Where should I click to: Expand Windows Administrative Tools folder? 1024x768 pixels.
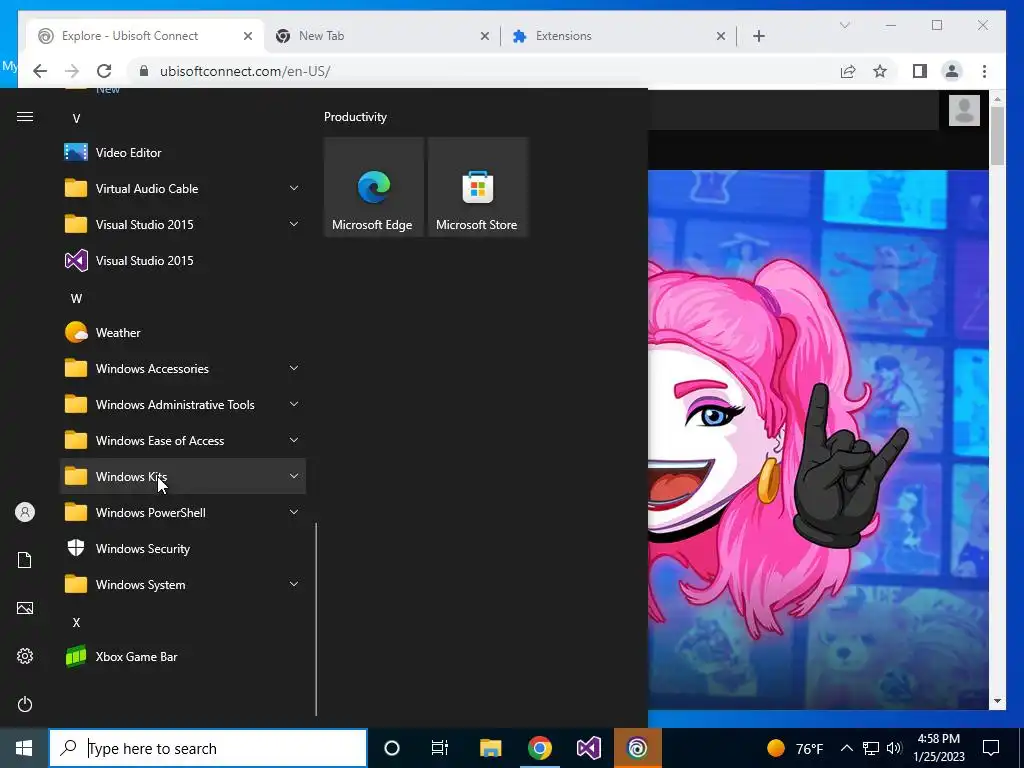click(182, 404)
